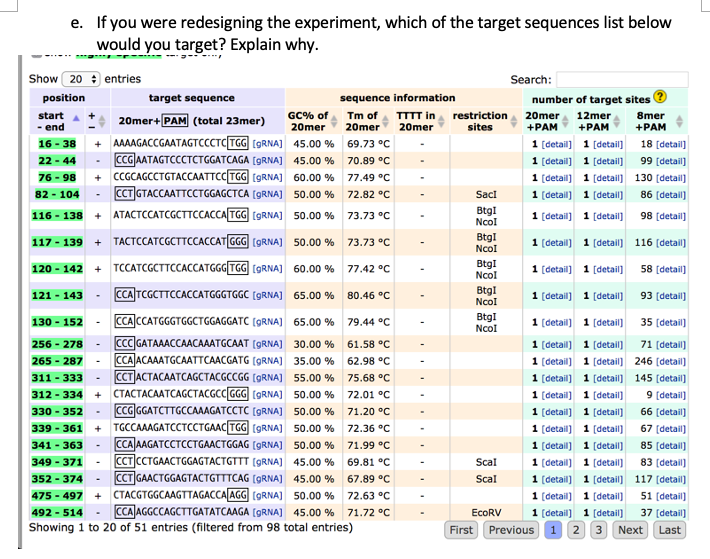
Task: Open 8mer detail link for position 312 - 334
Action: pyautogui.click(x=671, y=395)
